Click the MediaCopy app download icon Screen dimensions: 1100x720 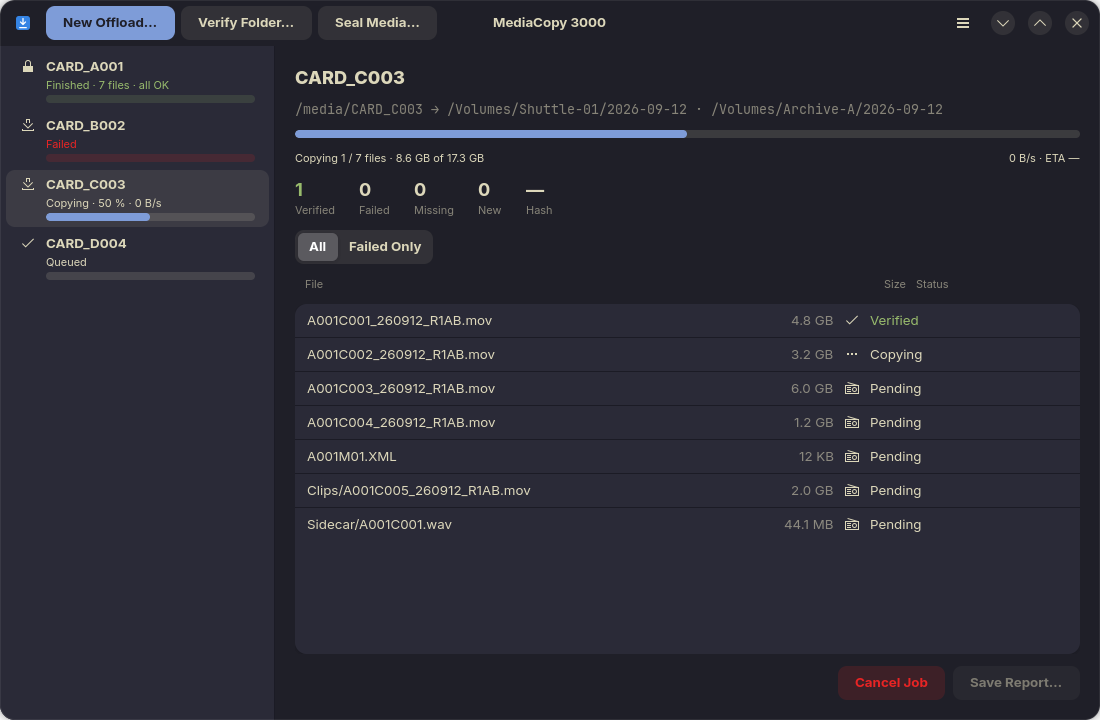click(23, 23)
